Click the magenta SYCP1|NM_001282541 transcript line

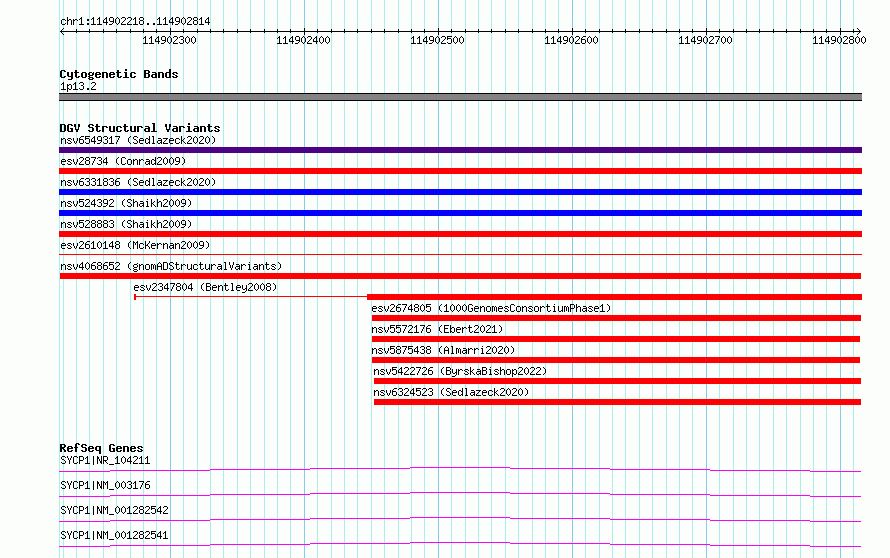[460, 544]
